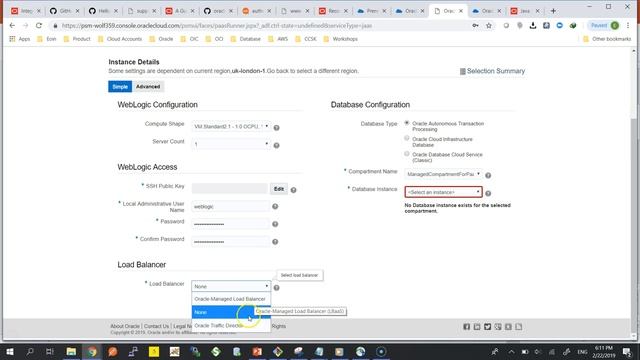
Task: Switch to the Advanced tab
Action: 148,87
